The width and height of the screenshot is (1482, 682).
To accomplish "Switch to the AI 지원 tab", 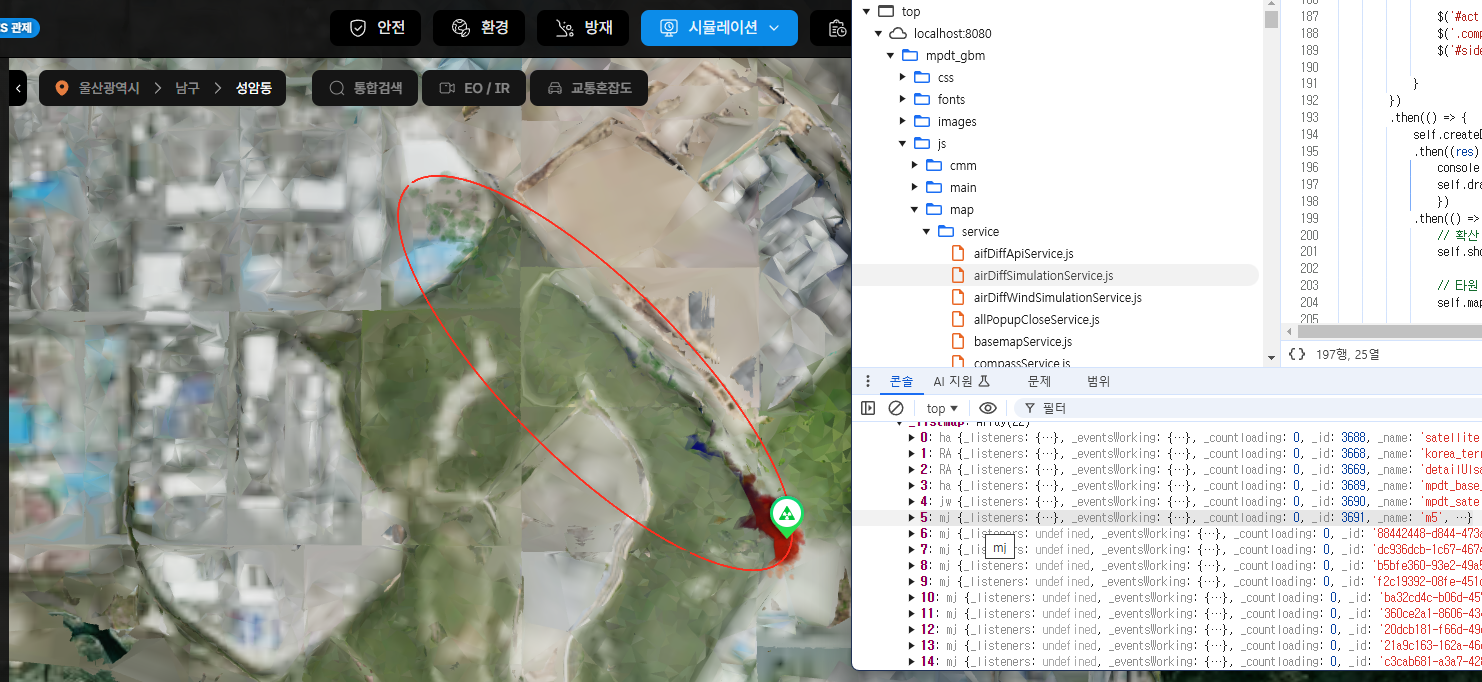I will coord(961,381).
